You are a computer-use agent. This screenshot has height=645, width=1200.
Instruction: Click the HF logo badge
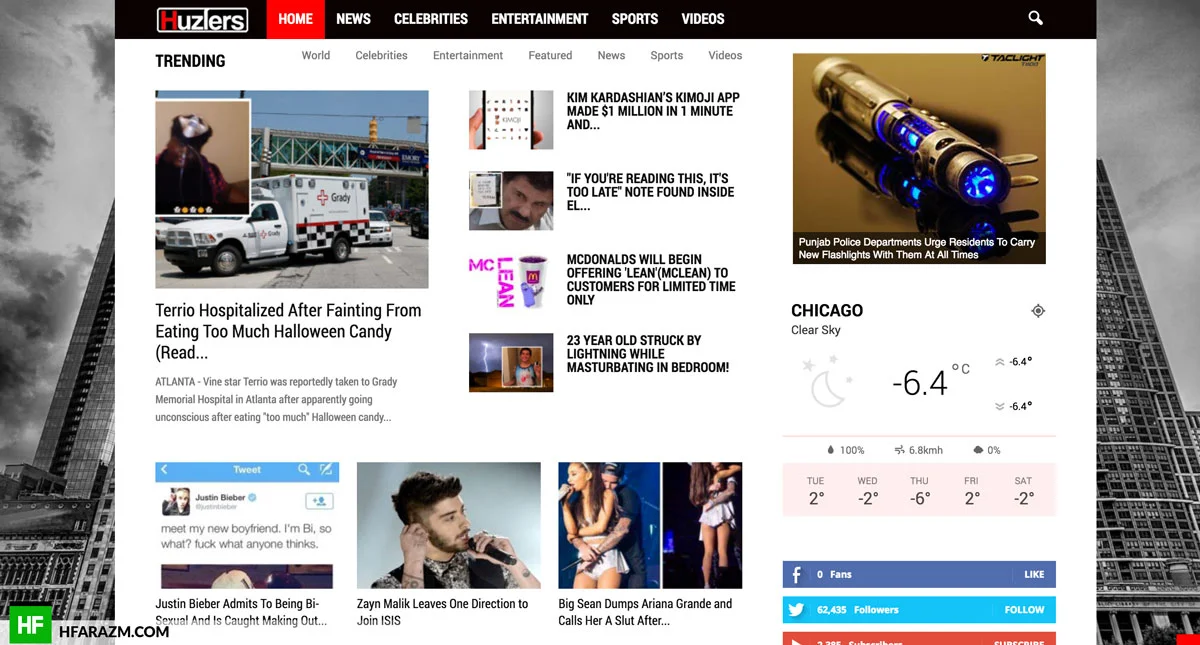coord(30,626)
